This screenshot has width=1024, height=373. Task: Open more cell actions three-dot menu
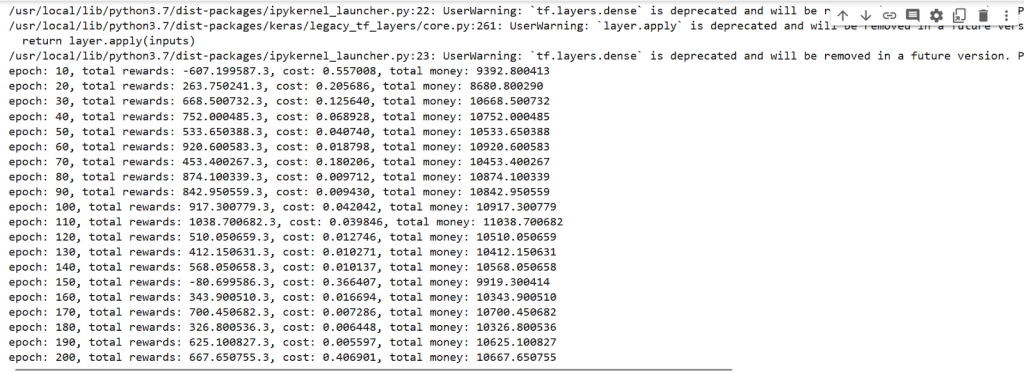click(1006, 16)
